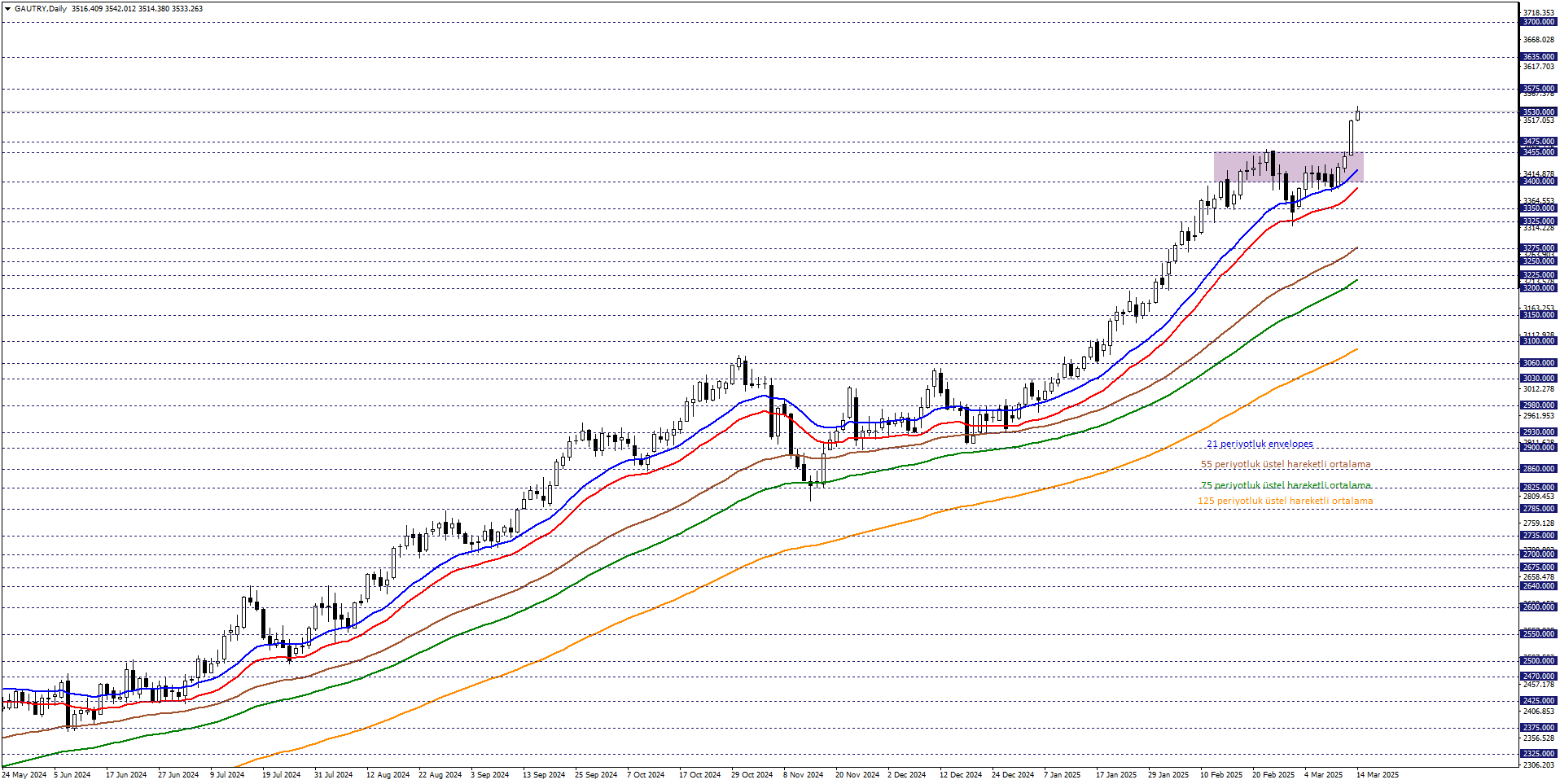The image size is (1560, 784).
Task: Click the 2785.000 price level label
Action: [x=1538, y=509]
